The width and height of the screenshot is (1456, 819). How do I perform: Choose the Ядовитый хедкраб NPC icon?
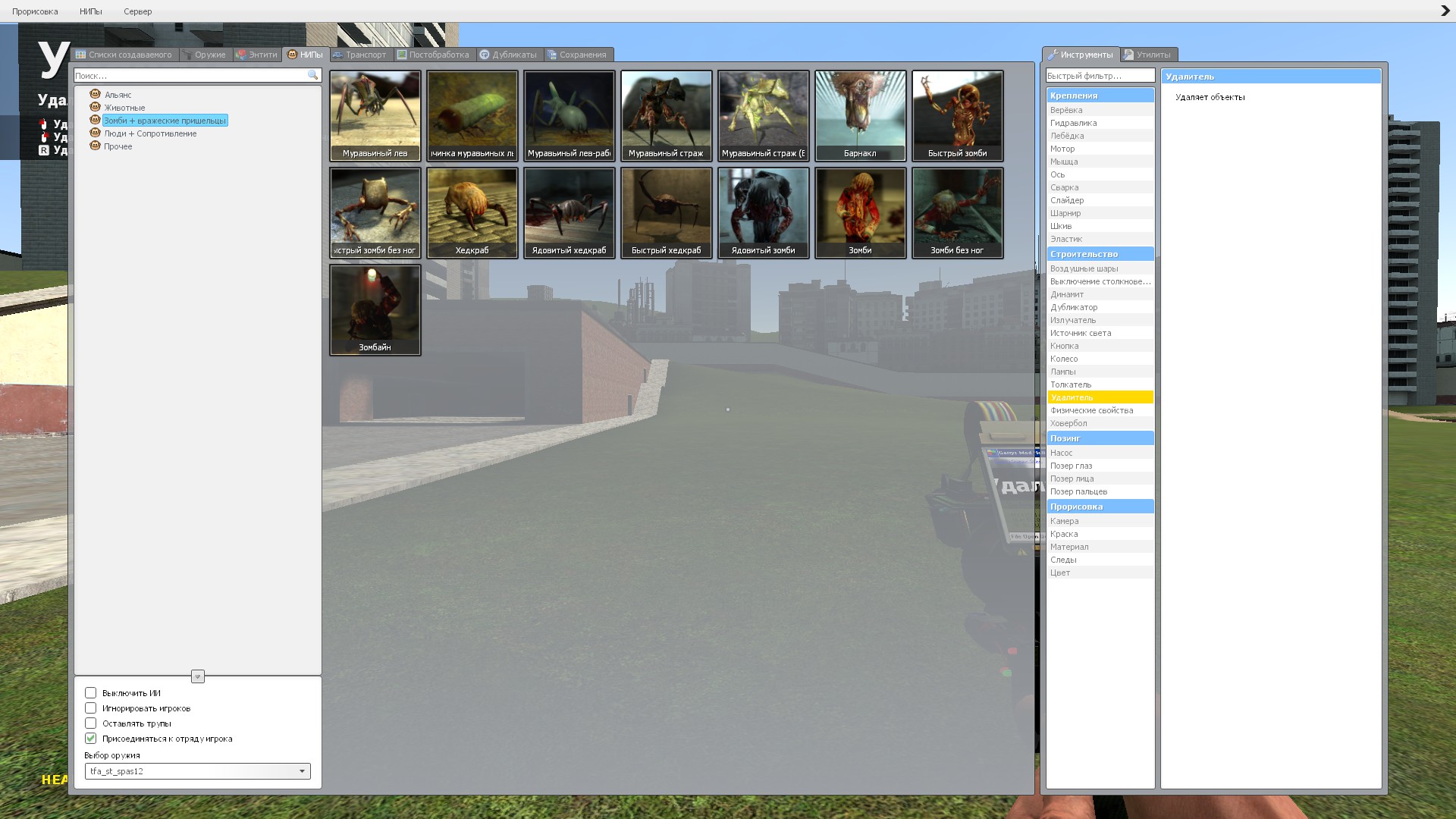tap(569, 213)
